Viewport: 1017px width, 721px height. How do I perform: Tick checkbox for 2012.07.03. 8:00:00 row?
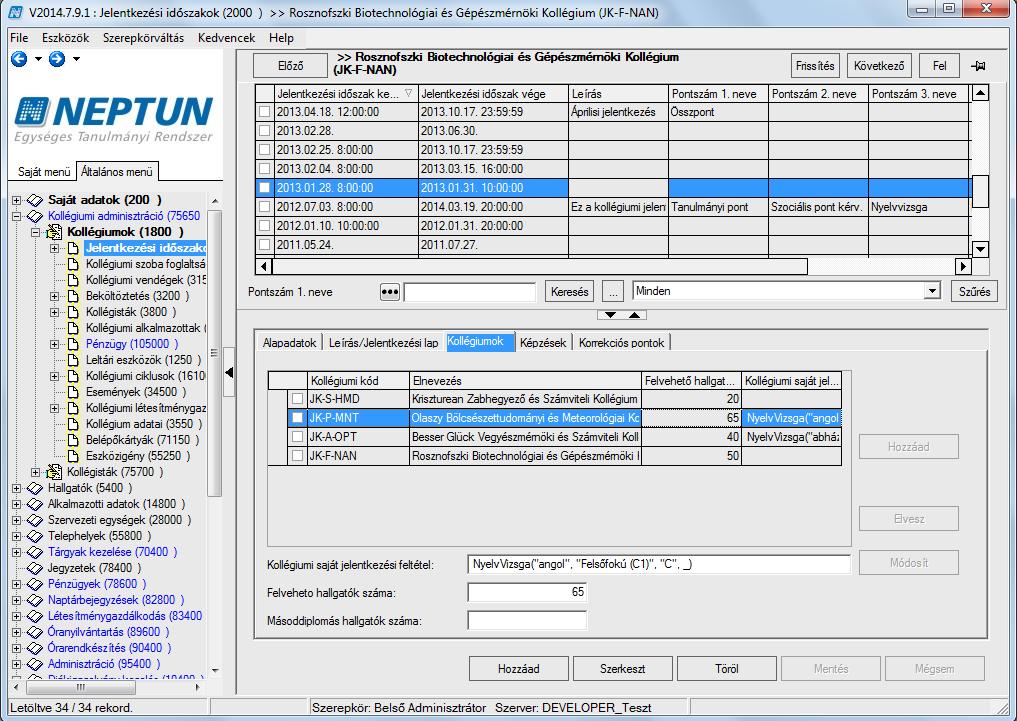coord(265,207)
